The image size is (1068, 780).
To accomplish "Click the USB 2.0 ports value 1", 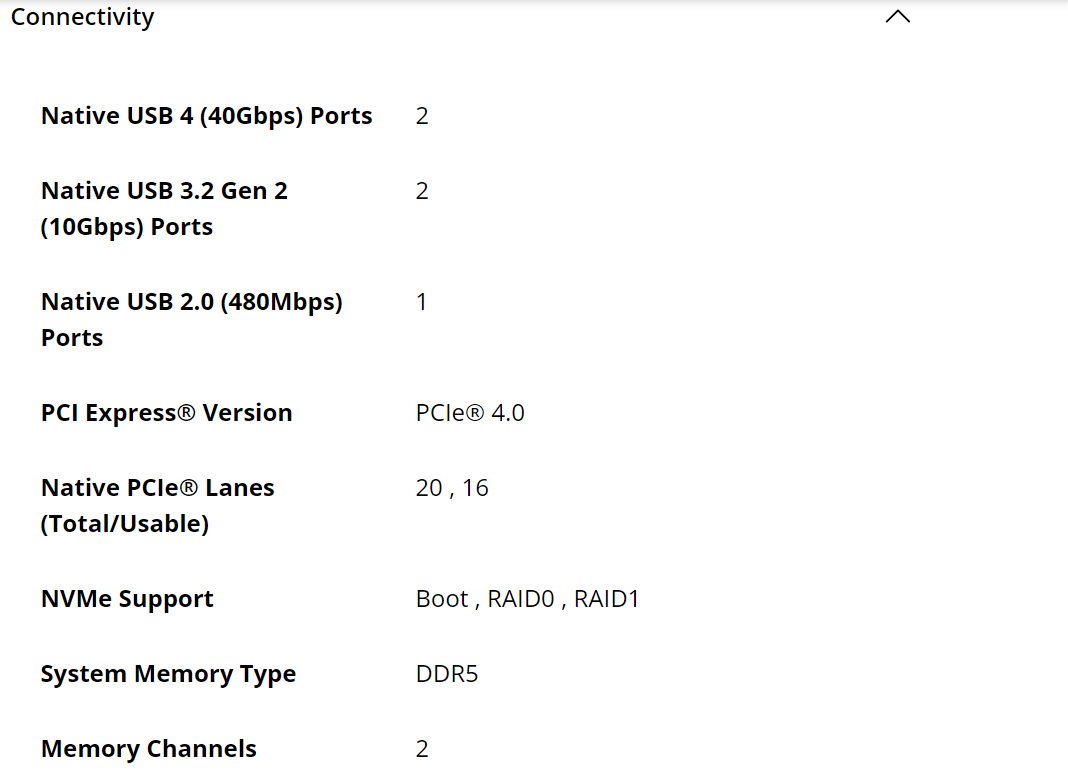I will (x=422, y=302).
